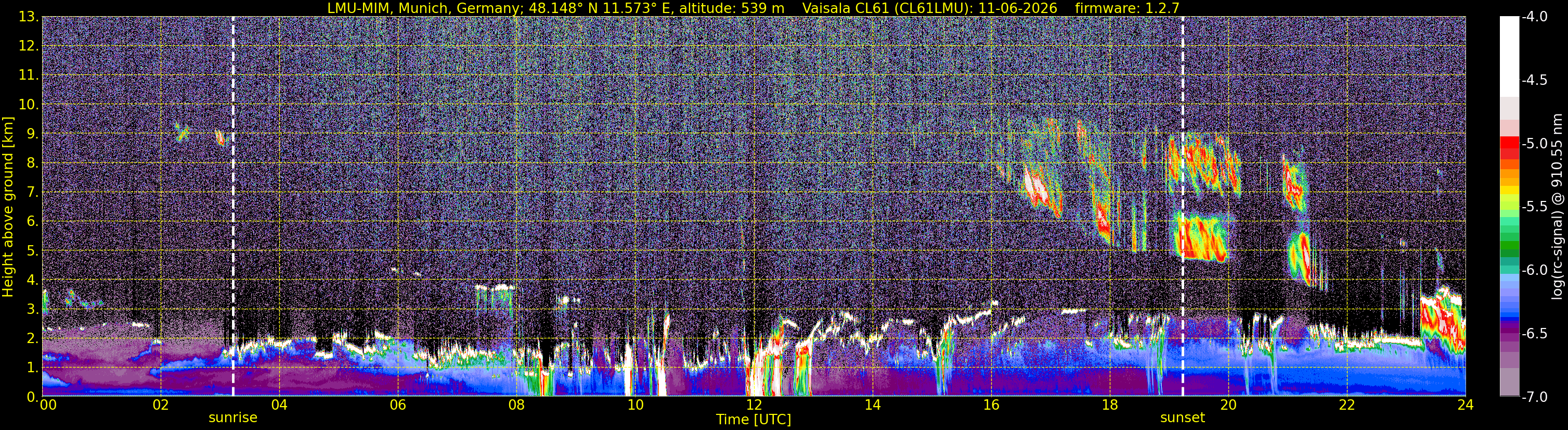Click the '08' tick on the time axis
1568x430 pixels.
pyautogui.click(x=516, y=405)
